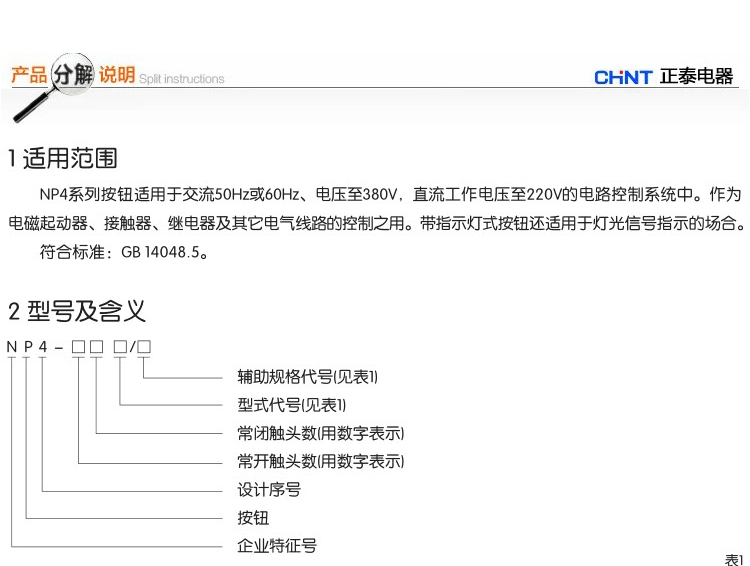Click the blue CHNT logo
This screenshot has height=566, width=750.
coord(622,77)
